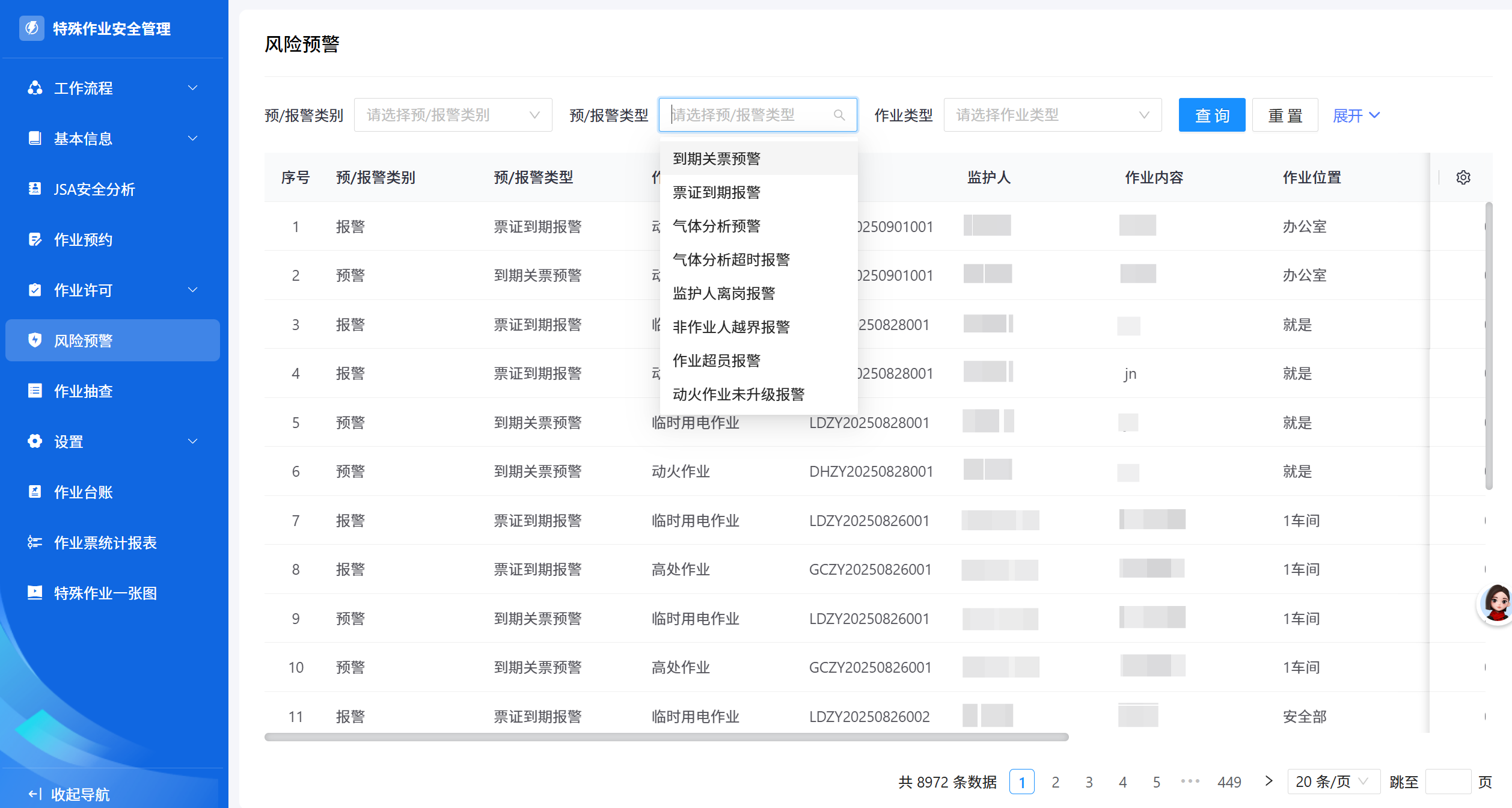
Task: Click the 作业台账 sidebar icon
Action: (x=35, y=492)
